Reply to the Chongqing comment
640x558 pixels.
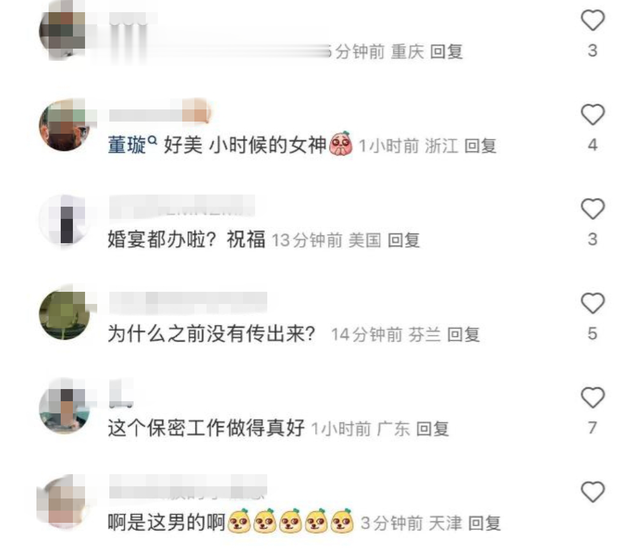click(x=446, y=52)
